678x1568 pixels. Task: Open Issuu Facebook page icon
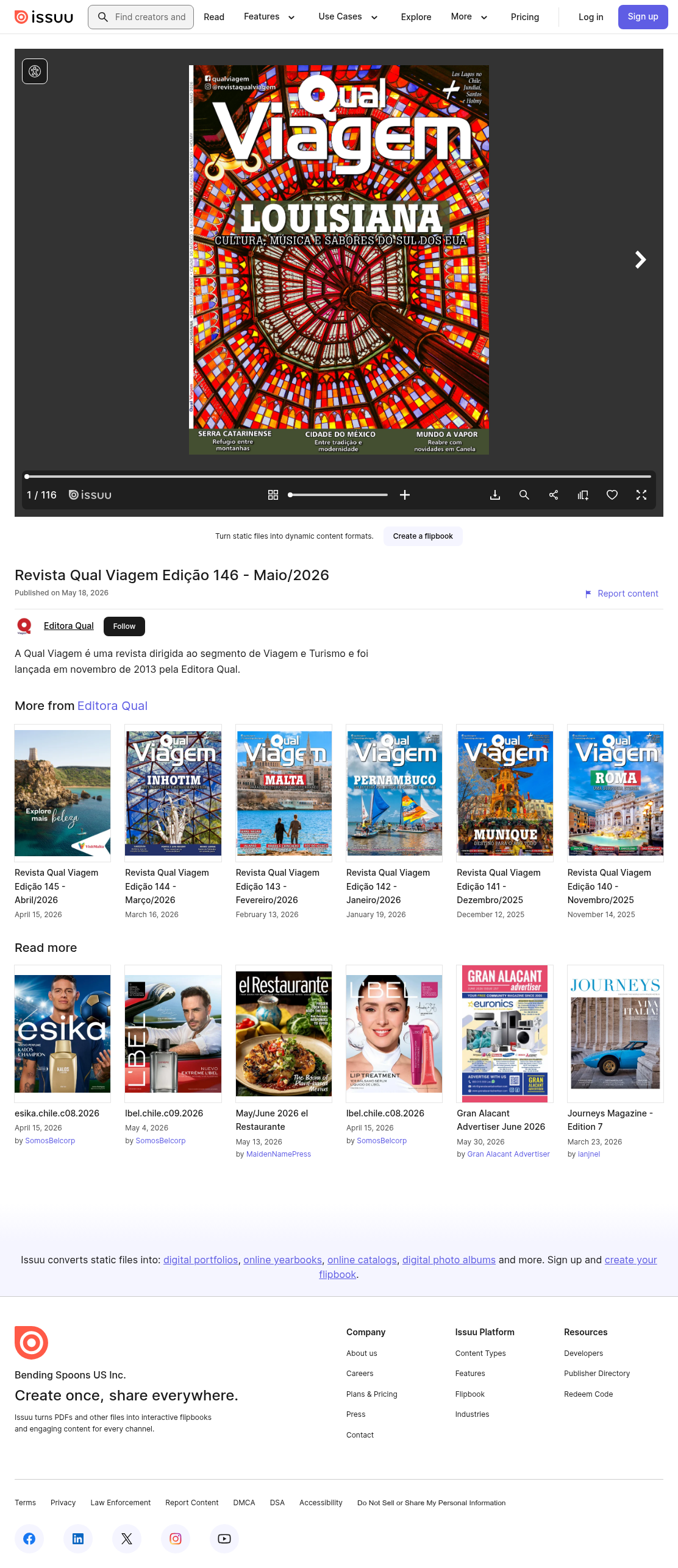[x=29, y=1539]
